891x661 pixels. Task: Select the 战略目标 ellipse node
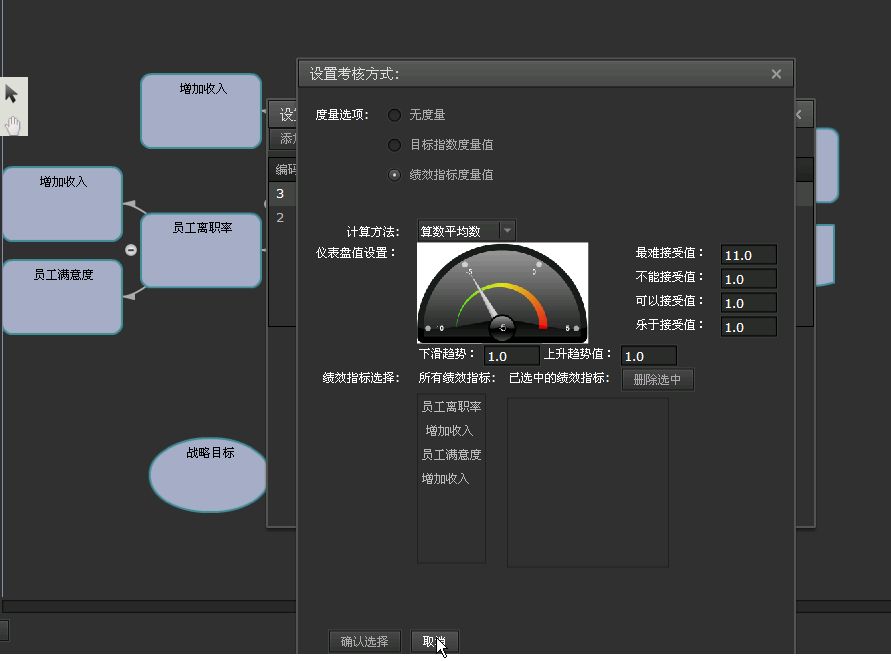[209, 475]
